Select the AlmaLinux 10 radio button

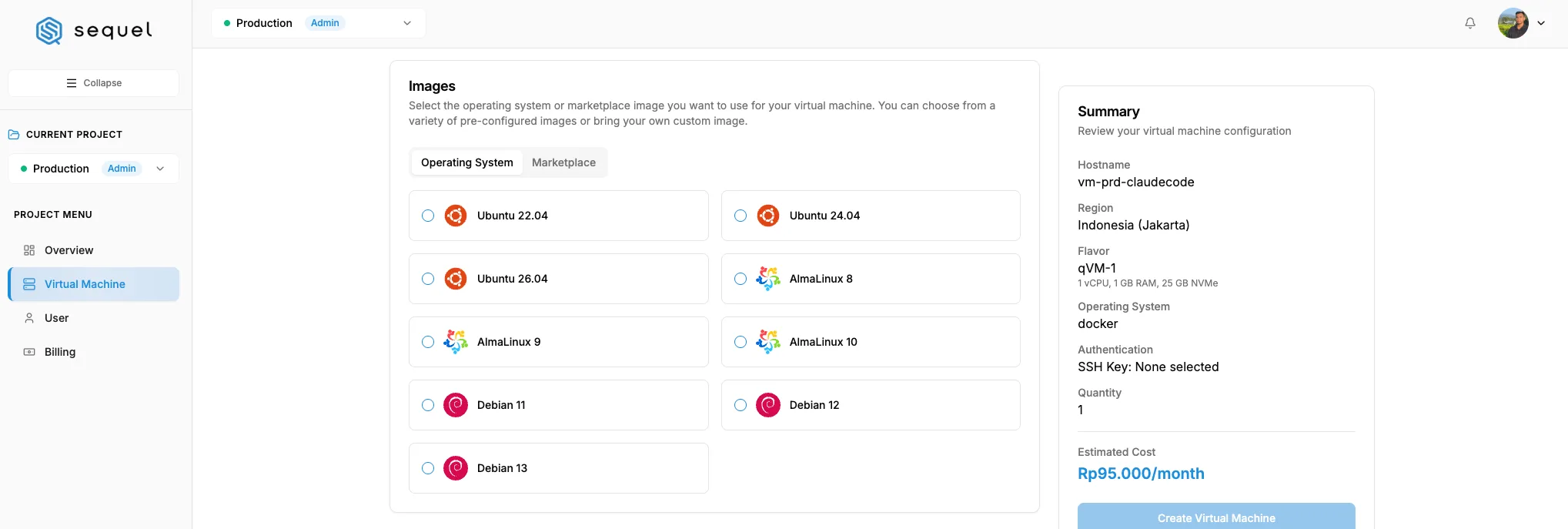(741, 342)
